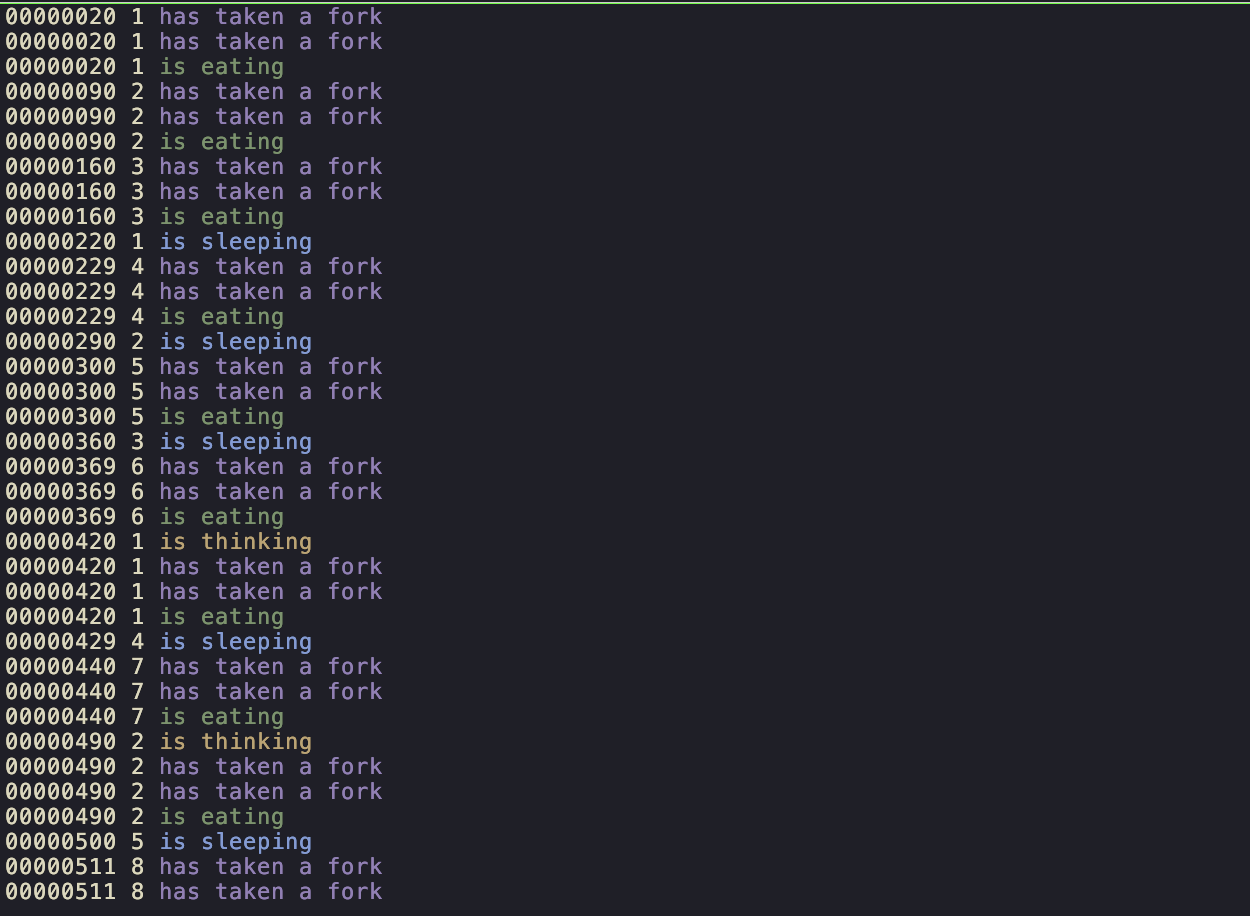This screenshot has height=916, width=1250.
Task: Click philosopher 3's first 'has taken a fork' line
Action: coord(194,167)
